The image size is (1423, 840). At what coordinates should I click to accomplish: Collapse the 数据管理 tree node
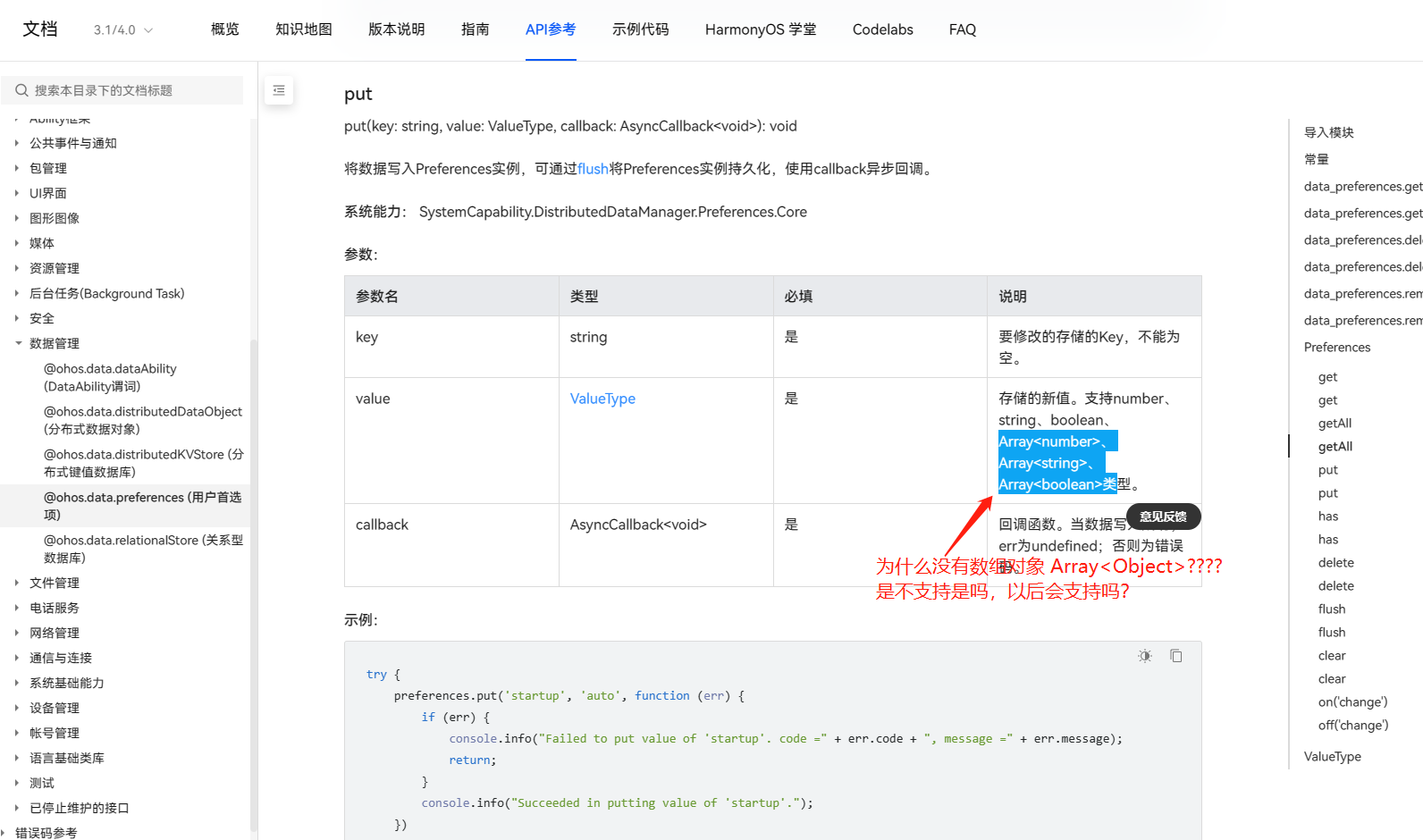[x=17, y=343]
